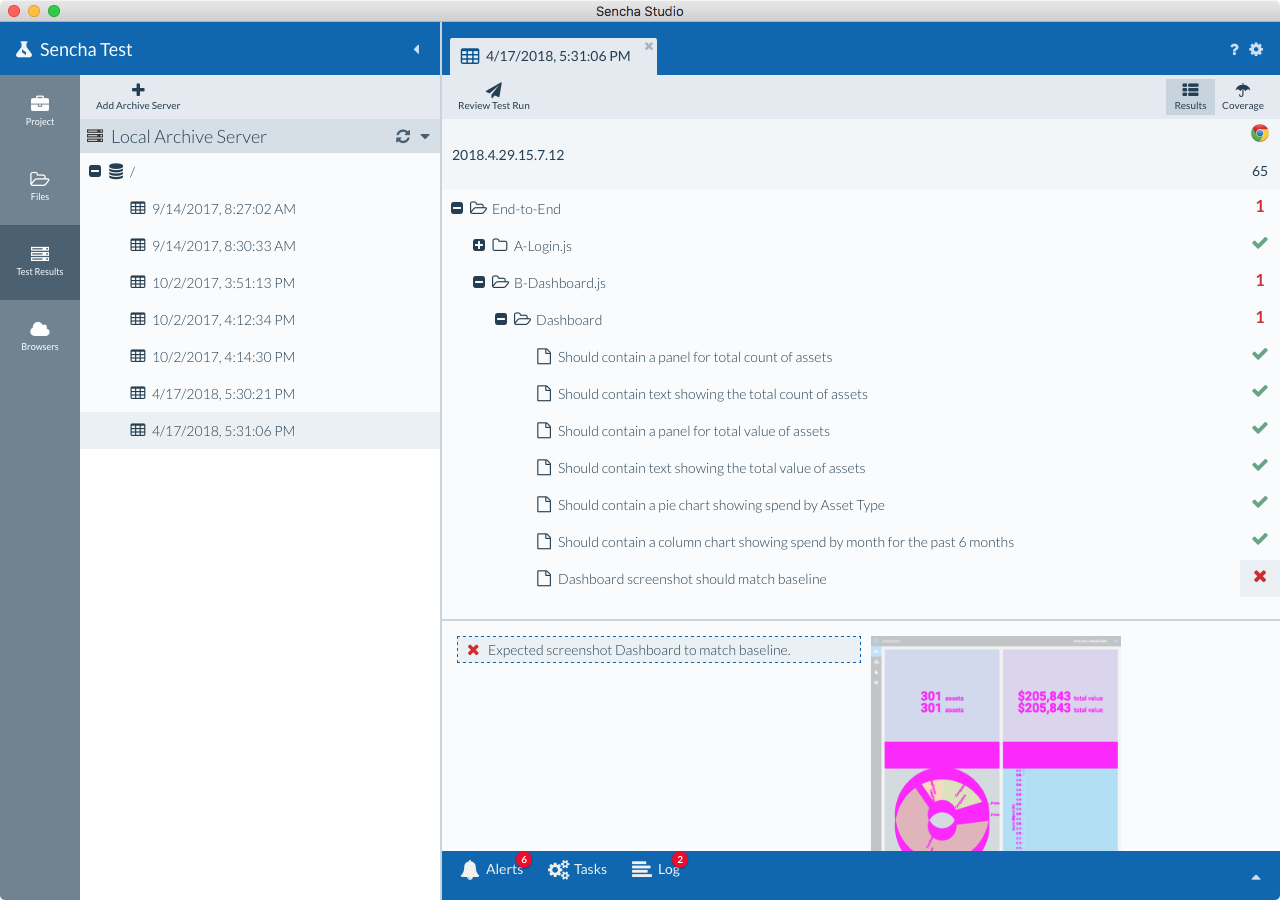1280x900 pixels.
Task: Click the Add Archive Server plus icon
Action: (x=138, y=91)
